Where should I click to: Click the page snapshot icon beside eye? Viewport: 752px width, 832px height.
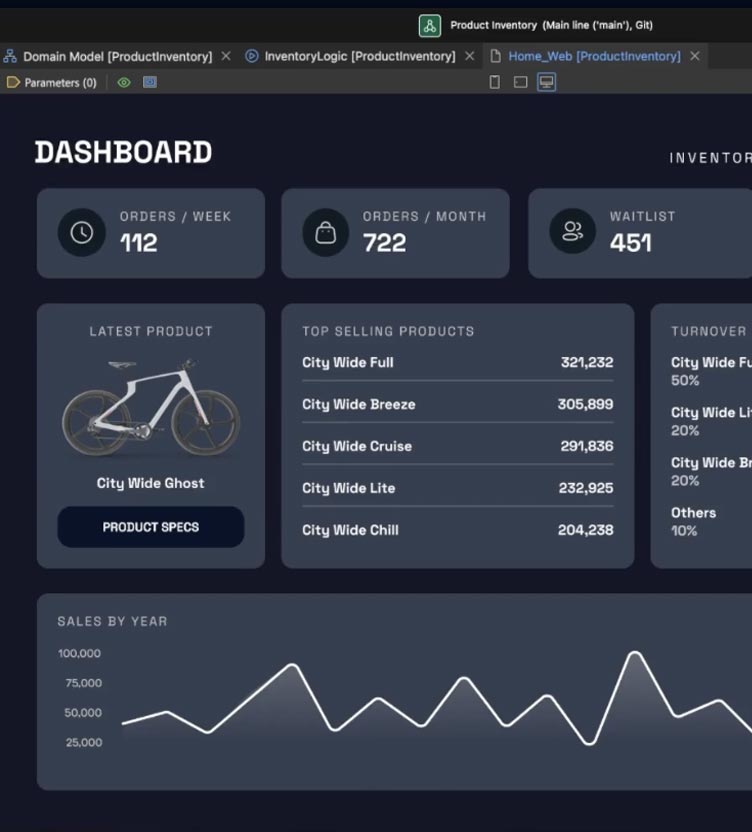pyautogui.click(x=150, y=82)
